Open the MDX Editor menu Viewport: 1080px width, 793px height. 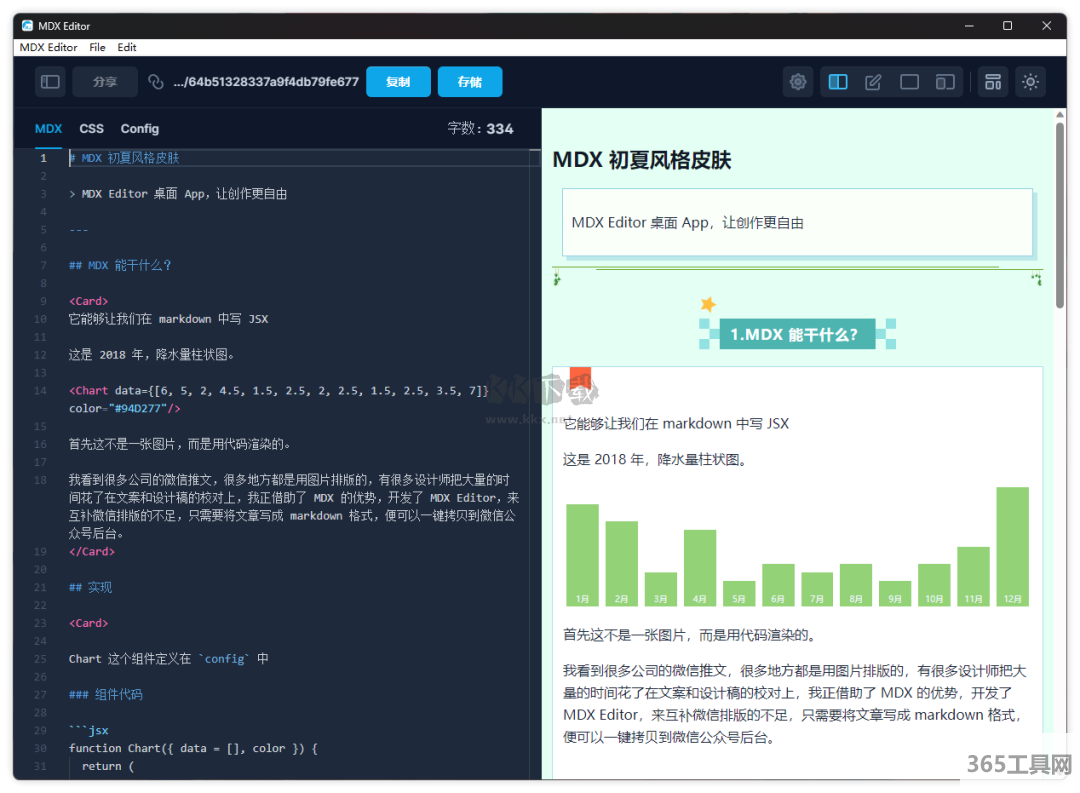click(x=48, y=47)
